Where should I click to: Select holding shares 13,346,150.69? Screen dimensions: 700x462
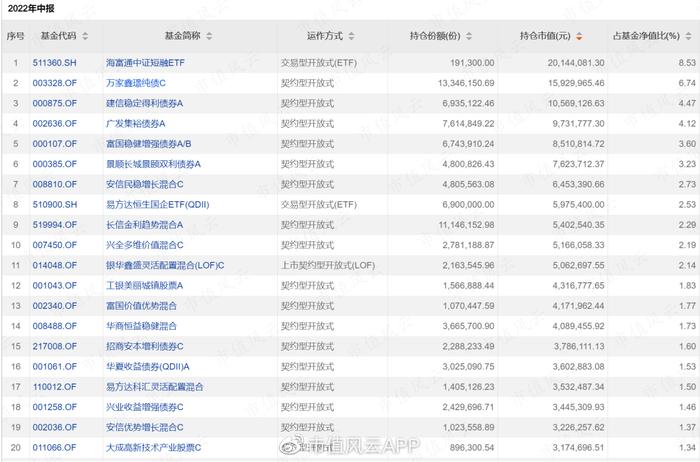[466, 83]
